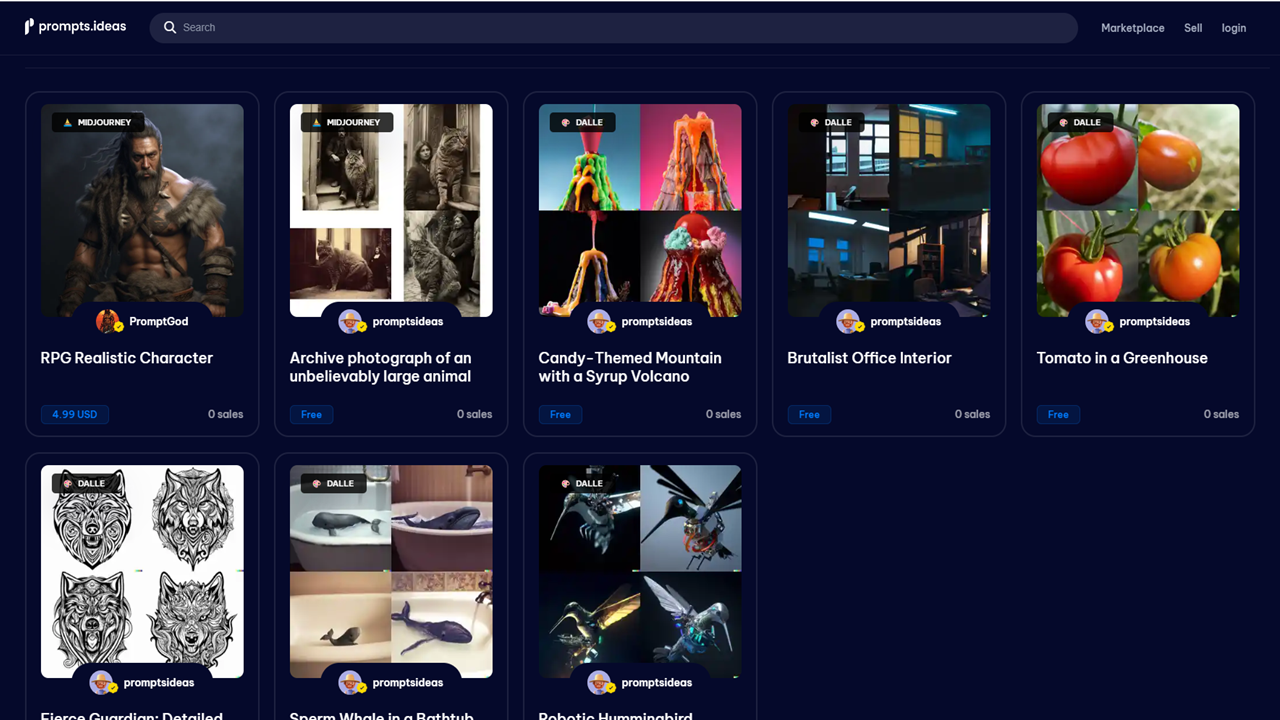Click DALLE badge on Sperm Whale card

coord(333,483)
